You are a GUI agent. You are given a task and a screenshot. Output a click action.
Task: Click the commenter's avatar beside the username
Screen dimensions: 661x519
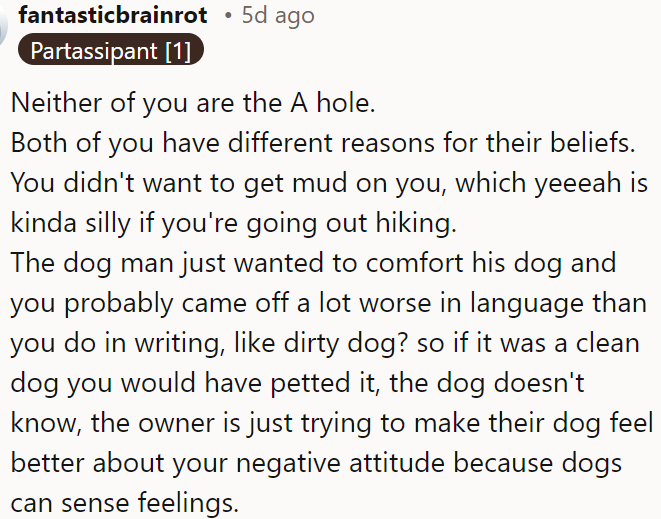click(3, 25)
